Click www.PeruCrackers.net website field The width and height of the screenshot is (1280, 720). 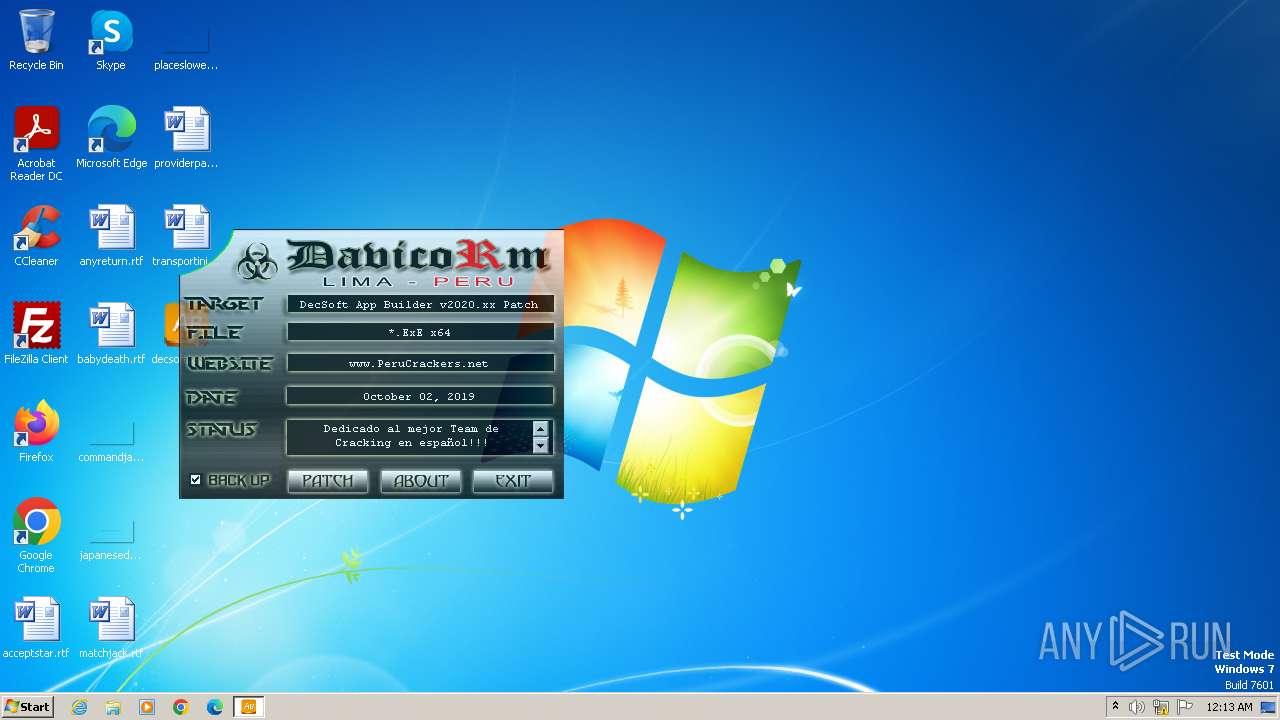tap(420, 363)
